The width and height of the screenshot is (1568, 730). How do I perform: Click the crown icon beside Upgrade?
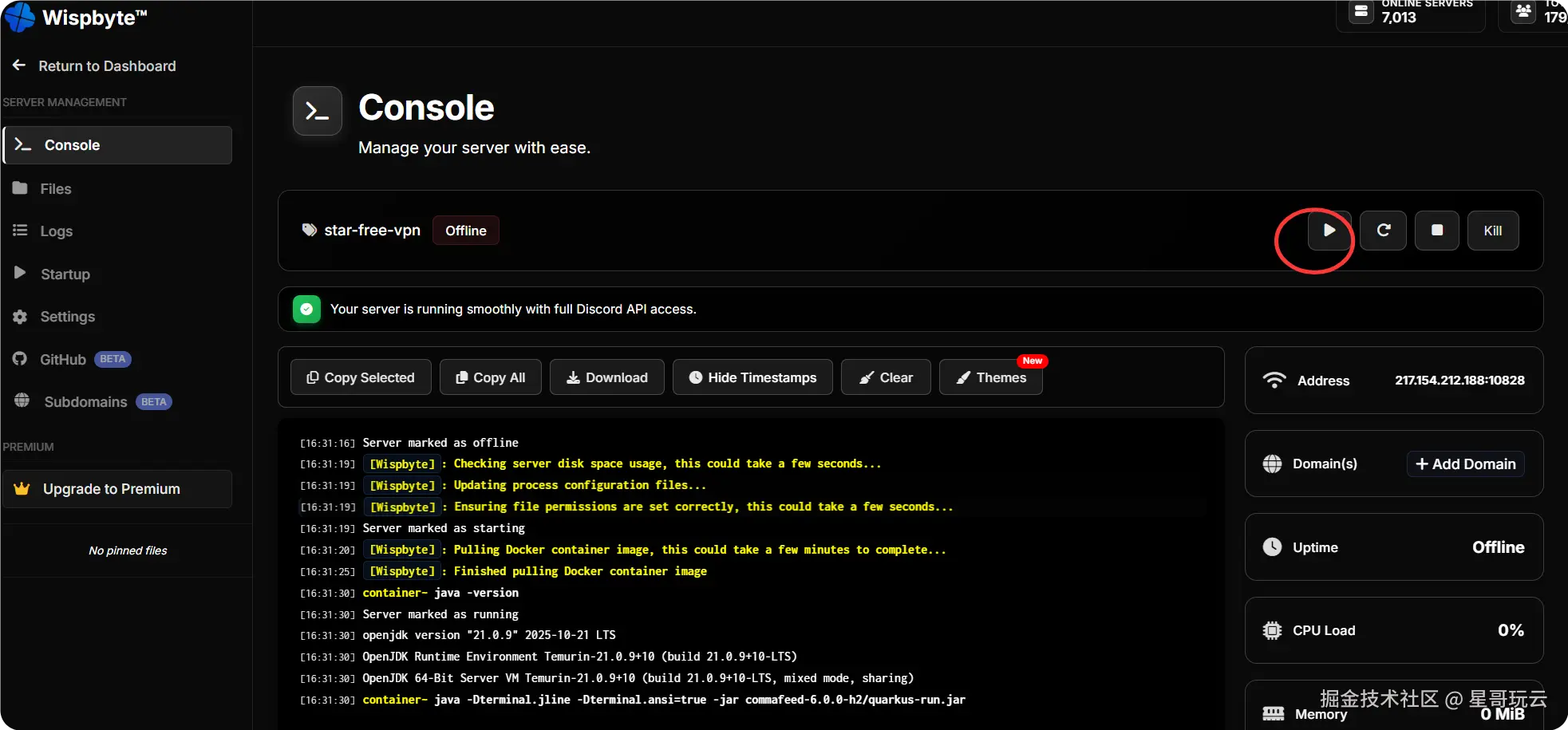(22, 489)
